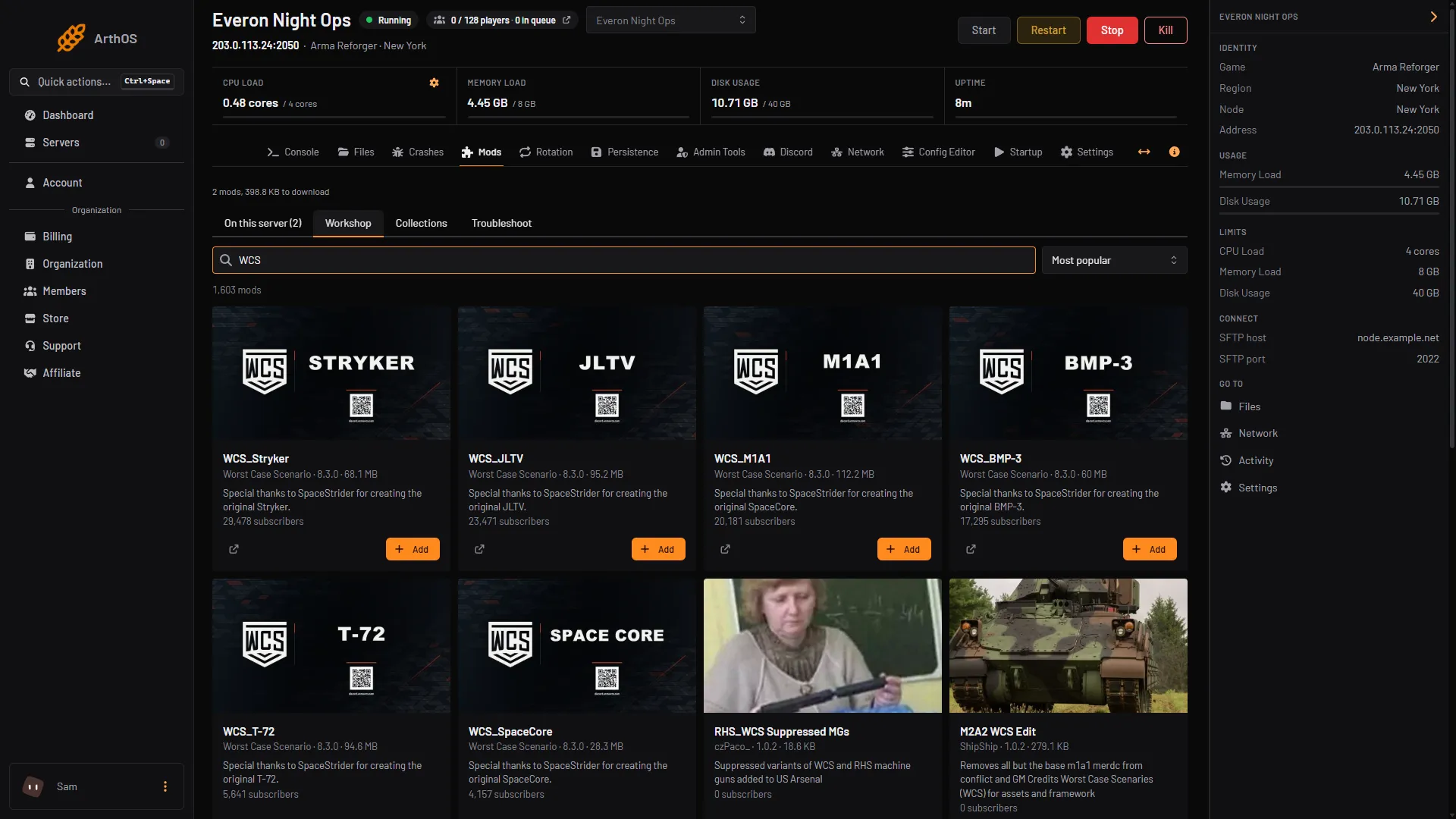
Task: Open external link icon on WCS_JLTV card
Action: pyautogui.click(x=479, y=549)
